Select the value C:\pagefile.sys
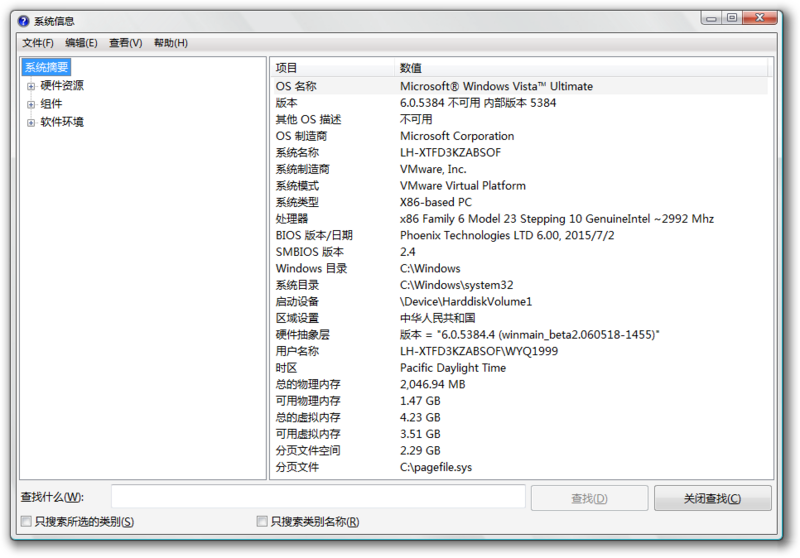This screenshot has height=558, width=800. pyautogui.click(x=436, y=467)
